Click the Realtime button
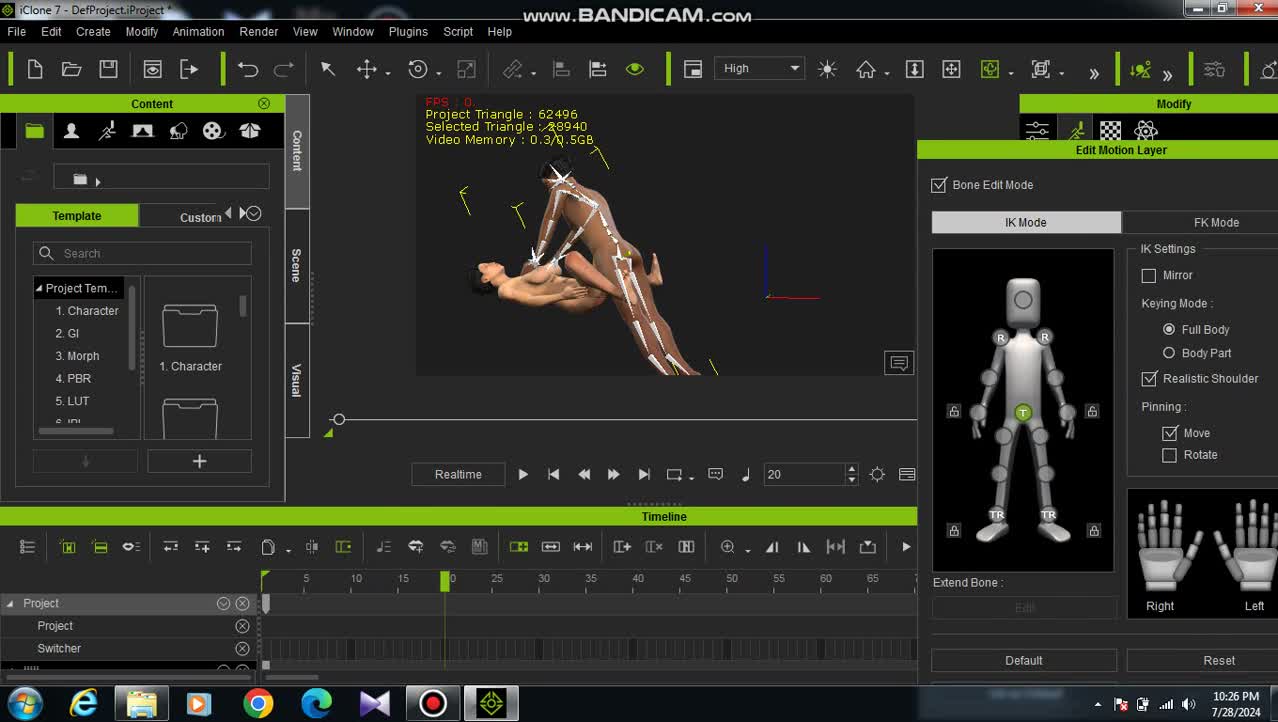 (458, 475)
